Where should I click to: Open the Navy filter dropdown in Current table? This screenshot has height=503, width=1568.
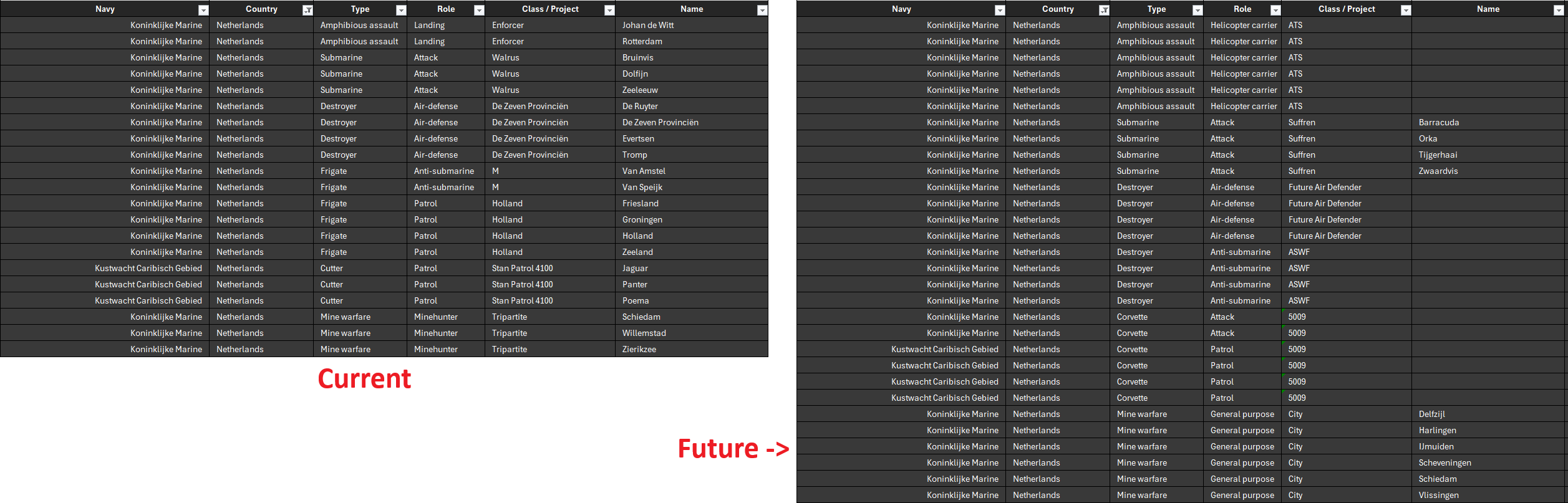(203, 10)
